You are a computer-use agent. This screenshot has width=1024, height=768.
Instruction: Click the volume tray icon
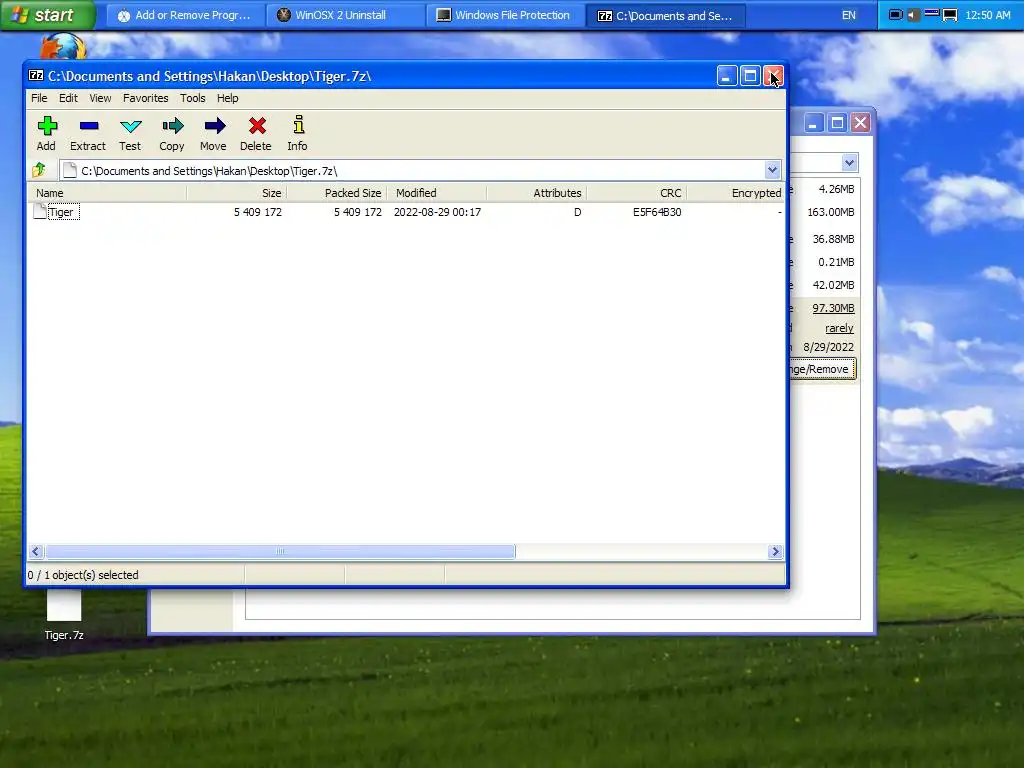[913, 15]
